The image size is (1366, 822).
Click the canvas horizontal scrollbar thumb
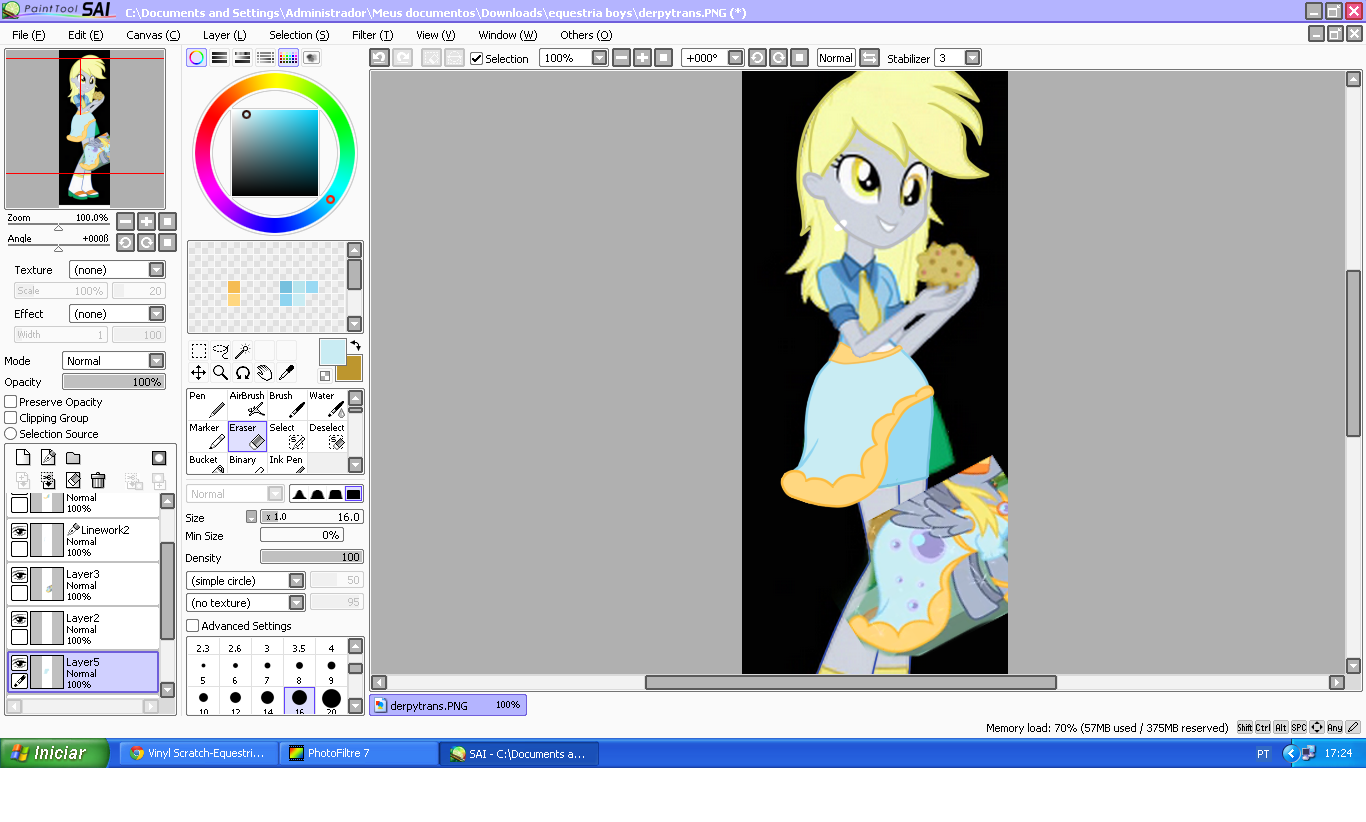tap(850, 682)
